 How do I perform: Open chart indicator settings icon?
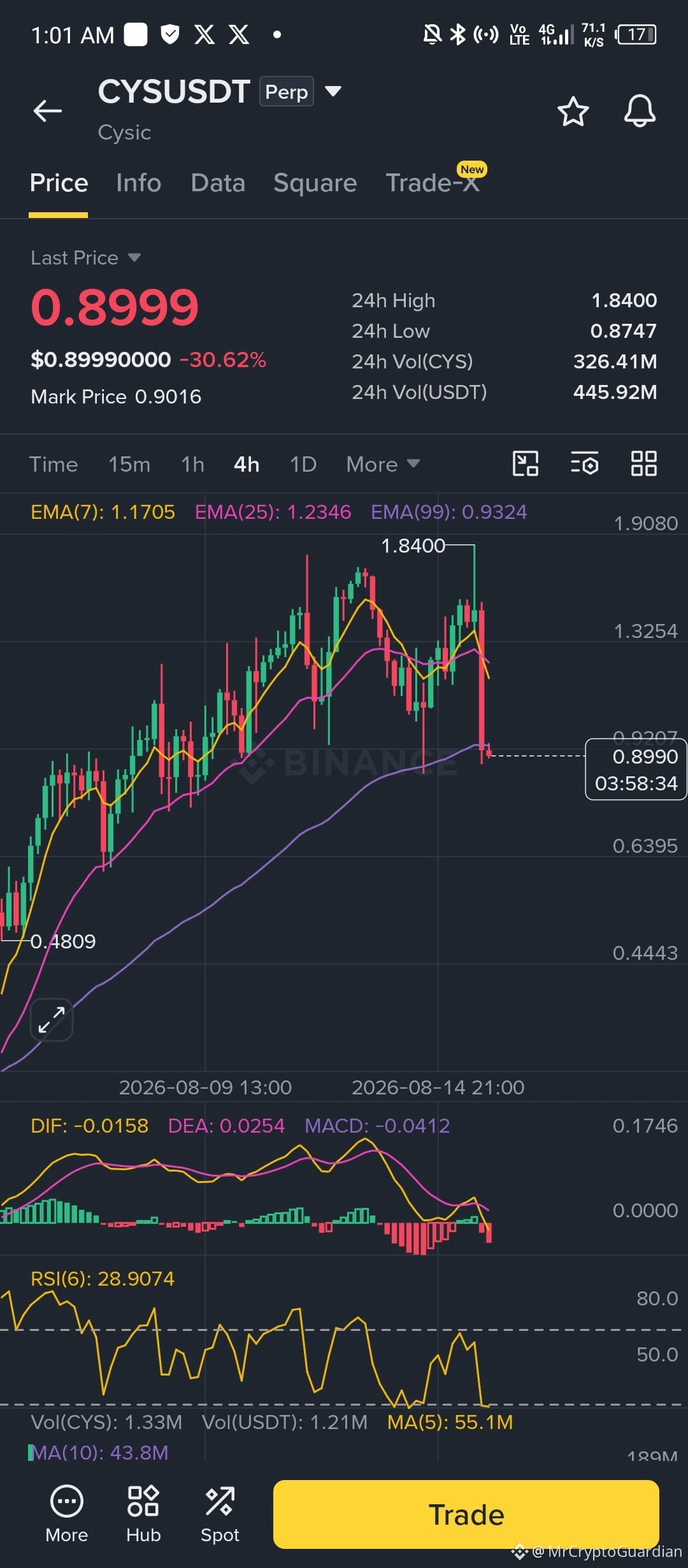[584, 463]
